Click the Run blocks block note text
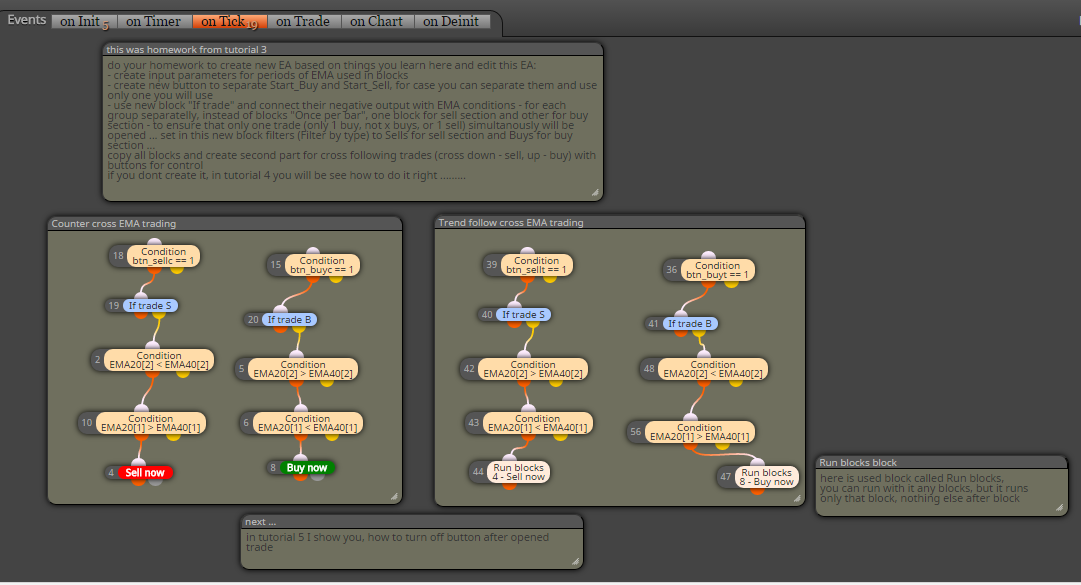This screenshot has width=1081, height=585. click(924, 488)
